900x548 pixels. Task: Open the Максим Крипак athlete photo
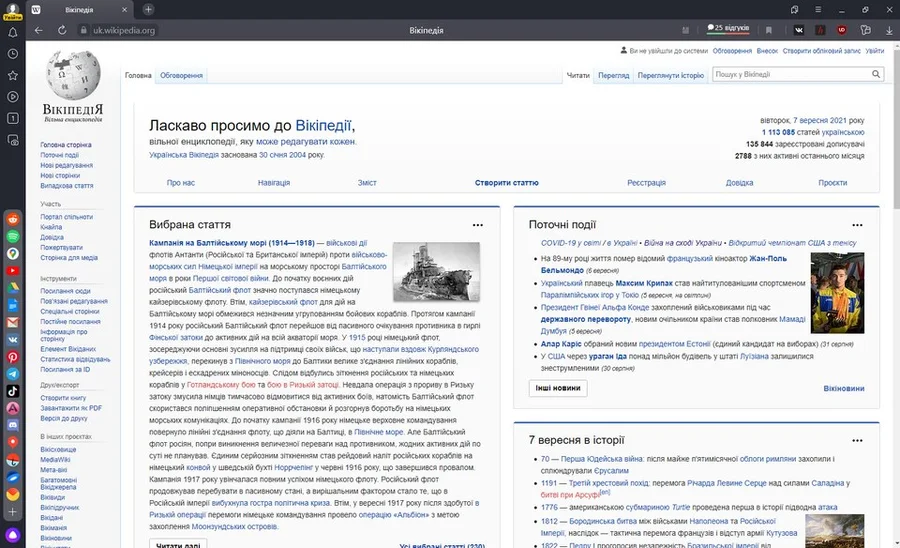click(837, 293)
